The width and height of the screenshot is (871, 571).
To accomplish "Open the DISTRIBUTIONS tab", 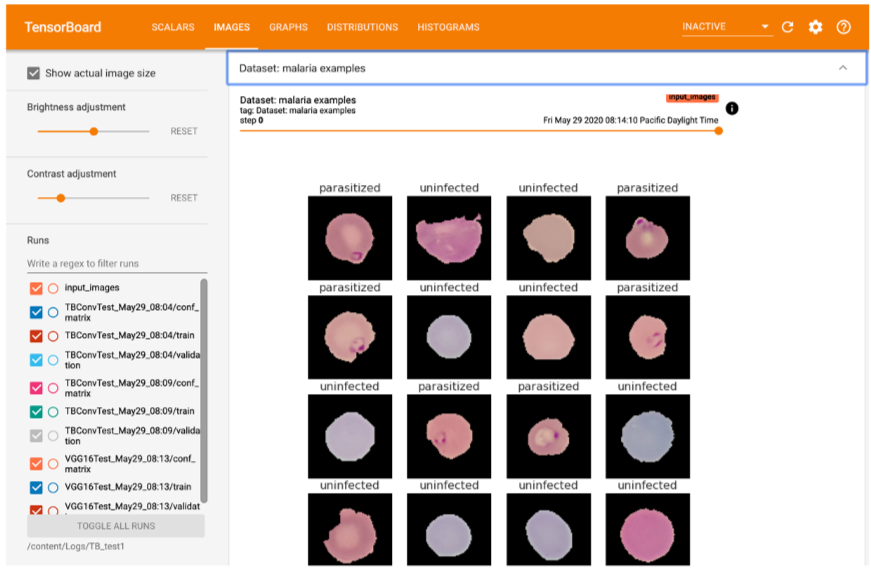I will pyautogui.click(x=362, y=27).
